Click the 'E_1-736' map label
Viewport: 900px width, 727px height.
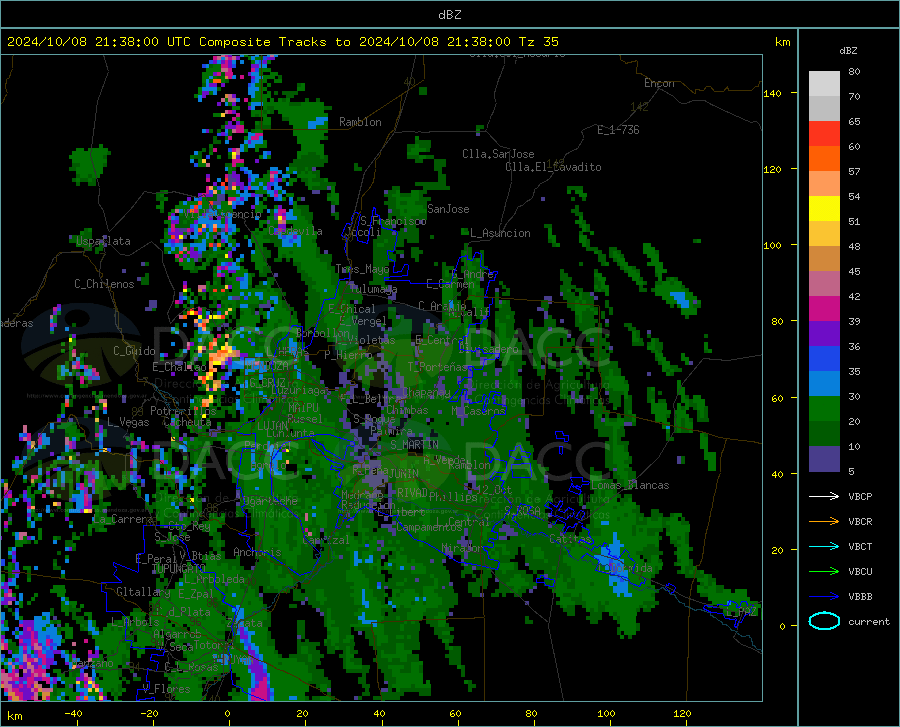tap(618, 130)
